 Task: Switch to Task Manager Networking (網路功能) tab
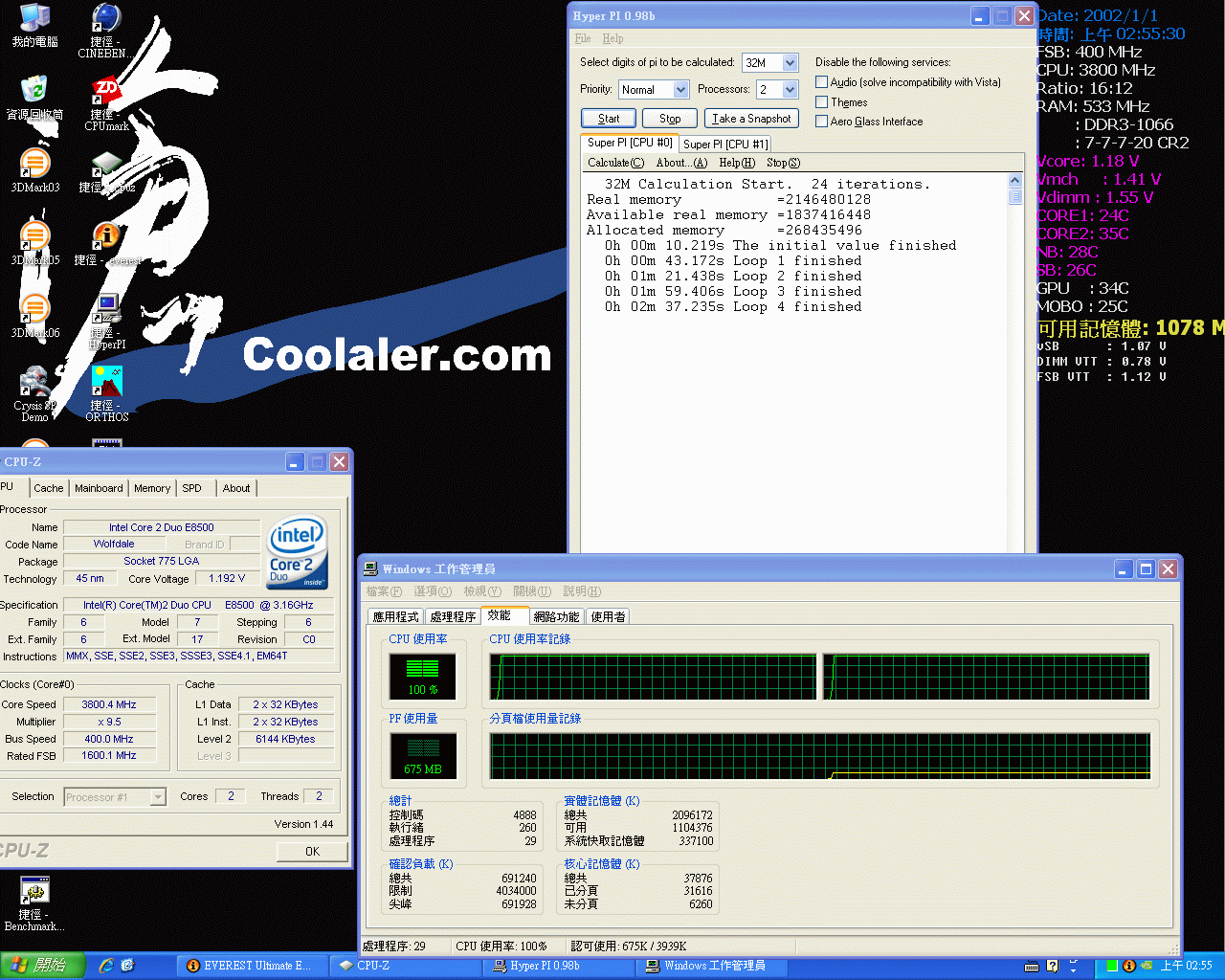556,617
